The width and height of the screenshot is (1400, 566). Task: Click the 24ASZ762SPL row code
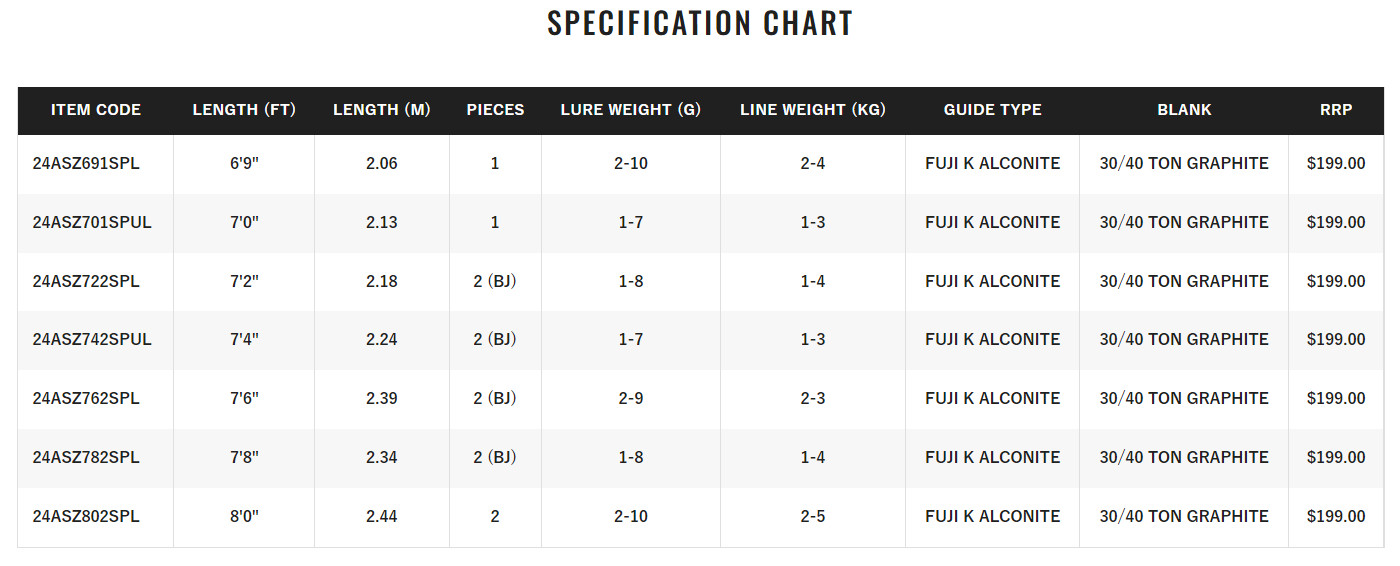tap(86, 398)
